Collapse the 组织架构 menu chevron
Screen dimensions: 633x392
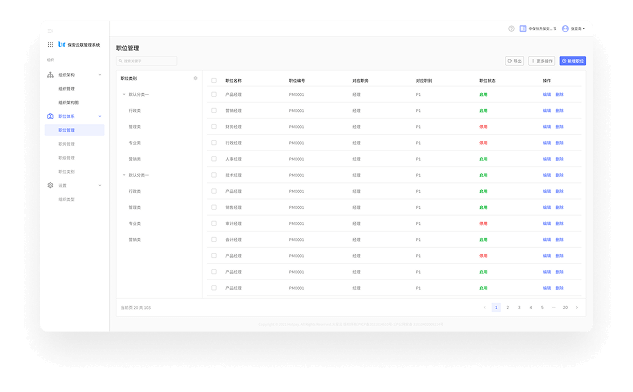[x=100, y=75]
